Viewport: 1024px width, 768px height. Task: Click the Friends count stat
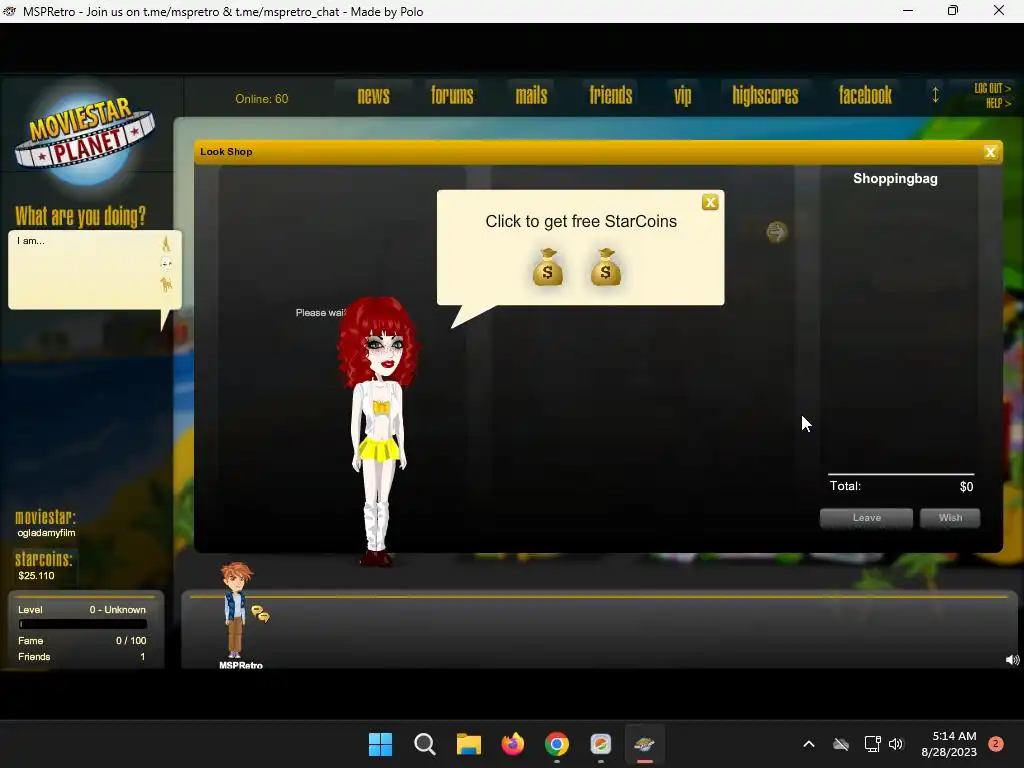(x=82, y=657)
